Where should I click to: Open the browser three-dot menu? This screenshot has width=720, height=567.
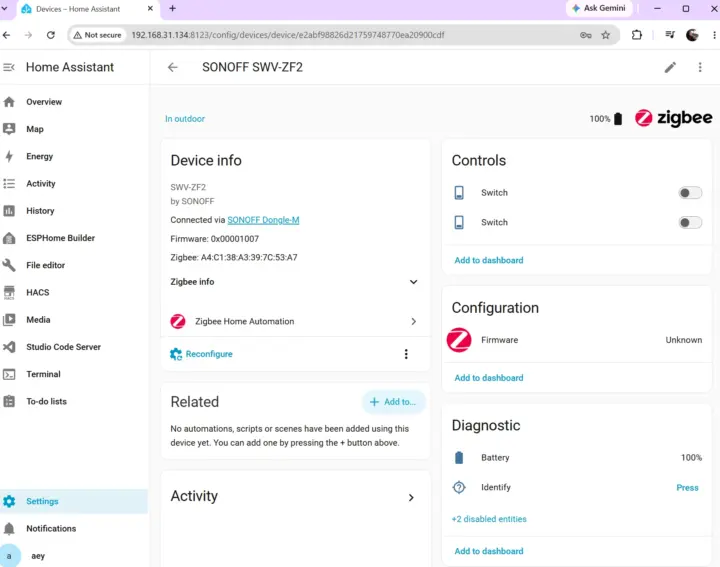click(714, 35)
